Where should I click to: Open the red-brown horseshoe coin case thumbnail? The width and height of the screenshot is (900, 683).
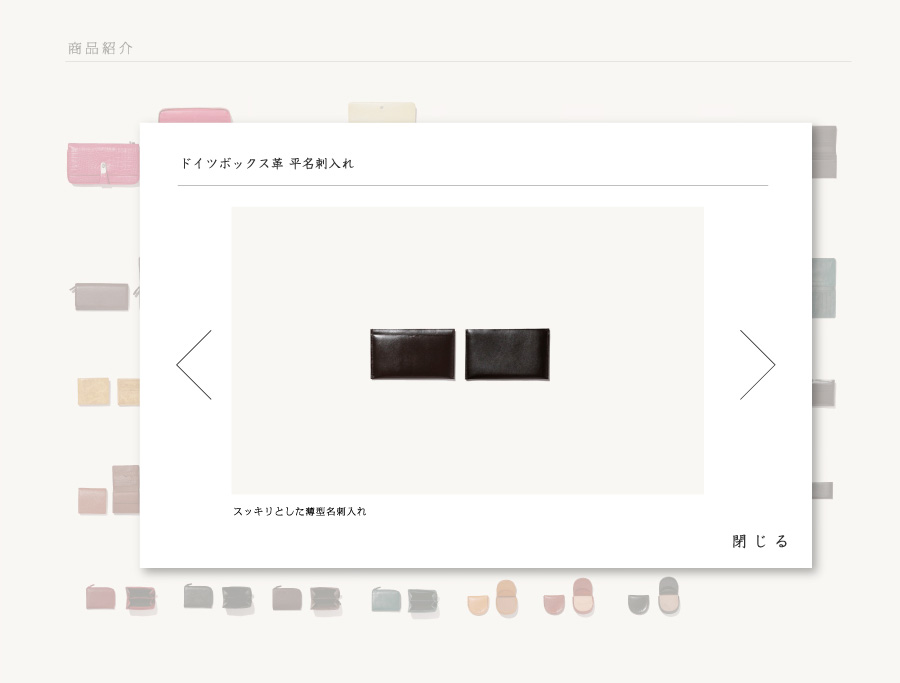coord(569,597)
